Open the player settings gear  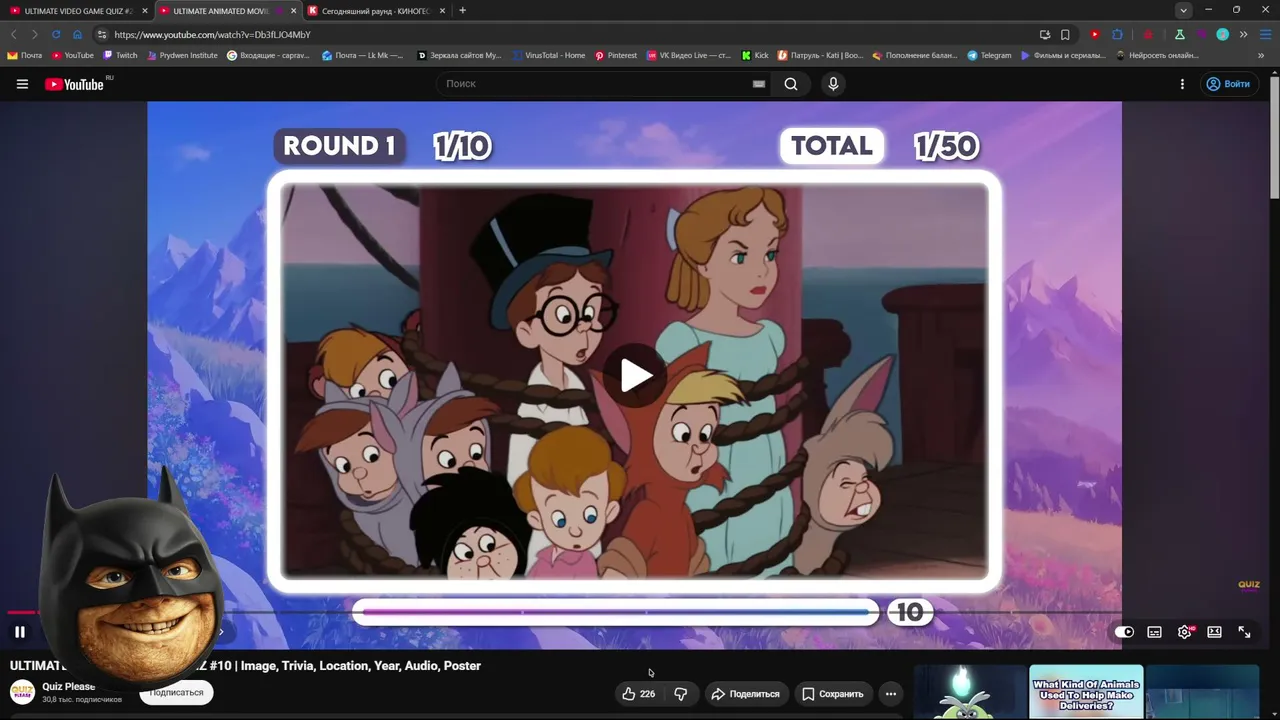pos(1185,632)
